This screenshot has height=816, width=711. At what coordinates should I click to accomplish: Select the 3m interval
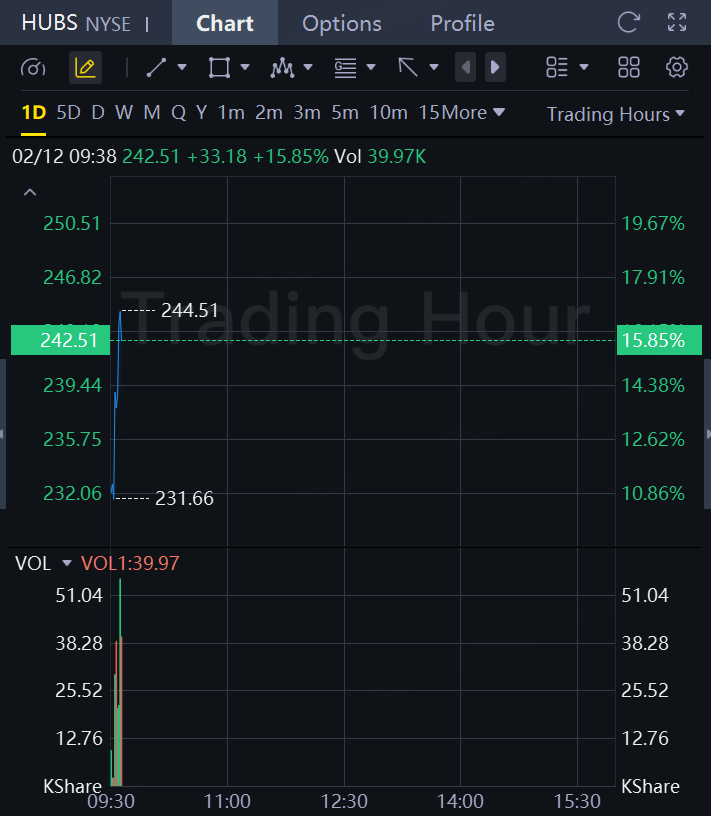click(x=307, y=112)
